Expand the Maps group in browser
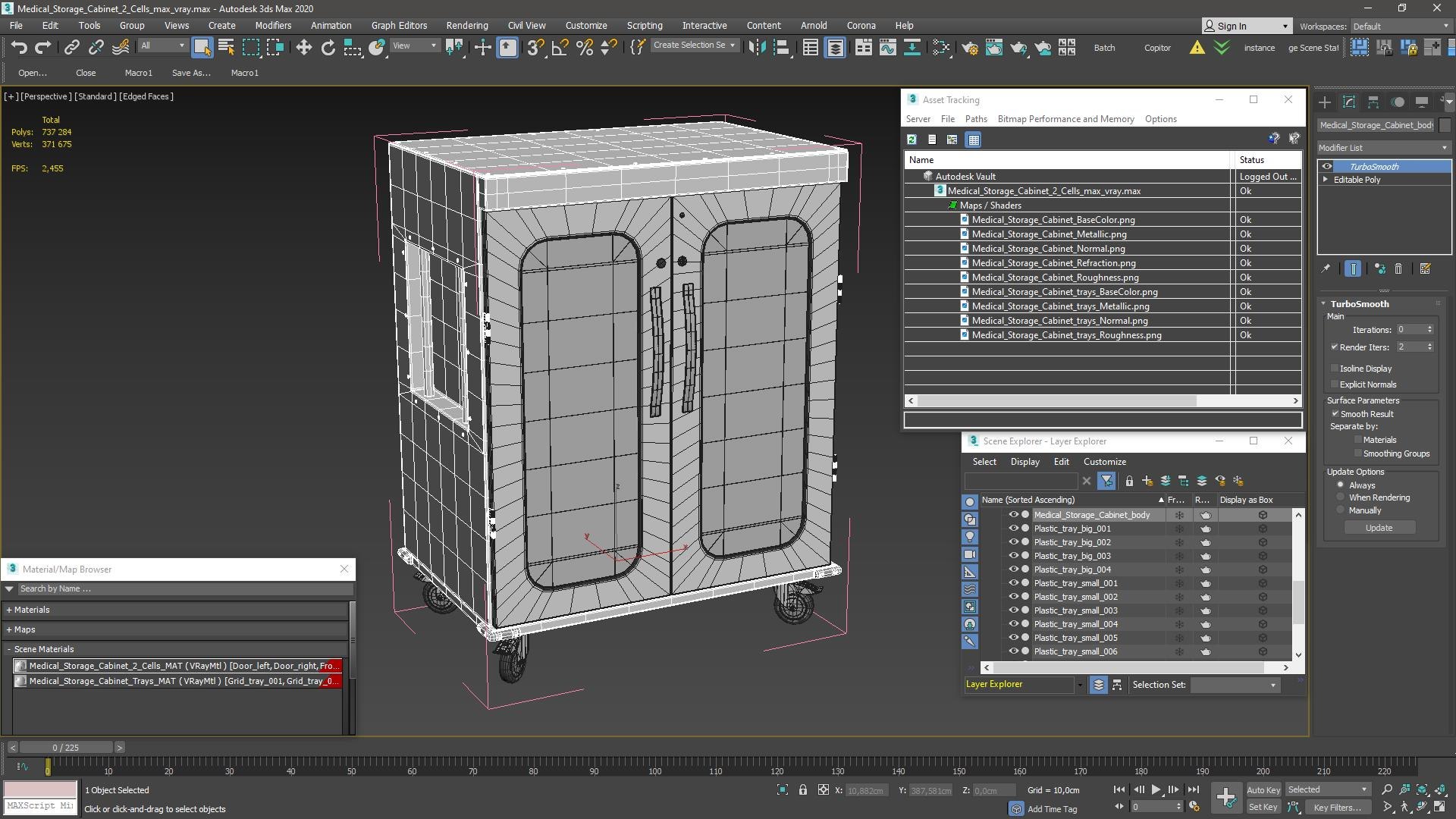The height and width of the screenshot is (819, 1456). [9, 629]
